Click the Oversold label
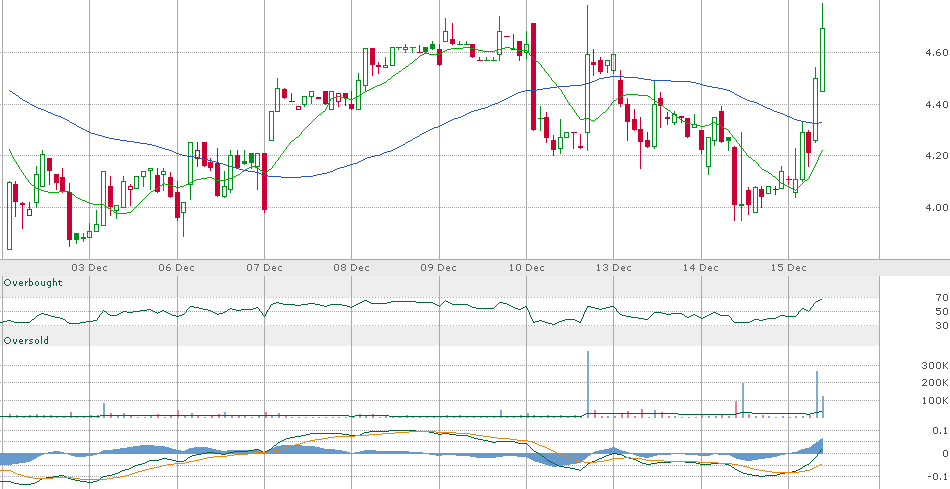The width and height of the screenshot is (950, 489). (x=26, y=341)
